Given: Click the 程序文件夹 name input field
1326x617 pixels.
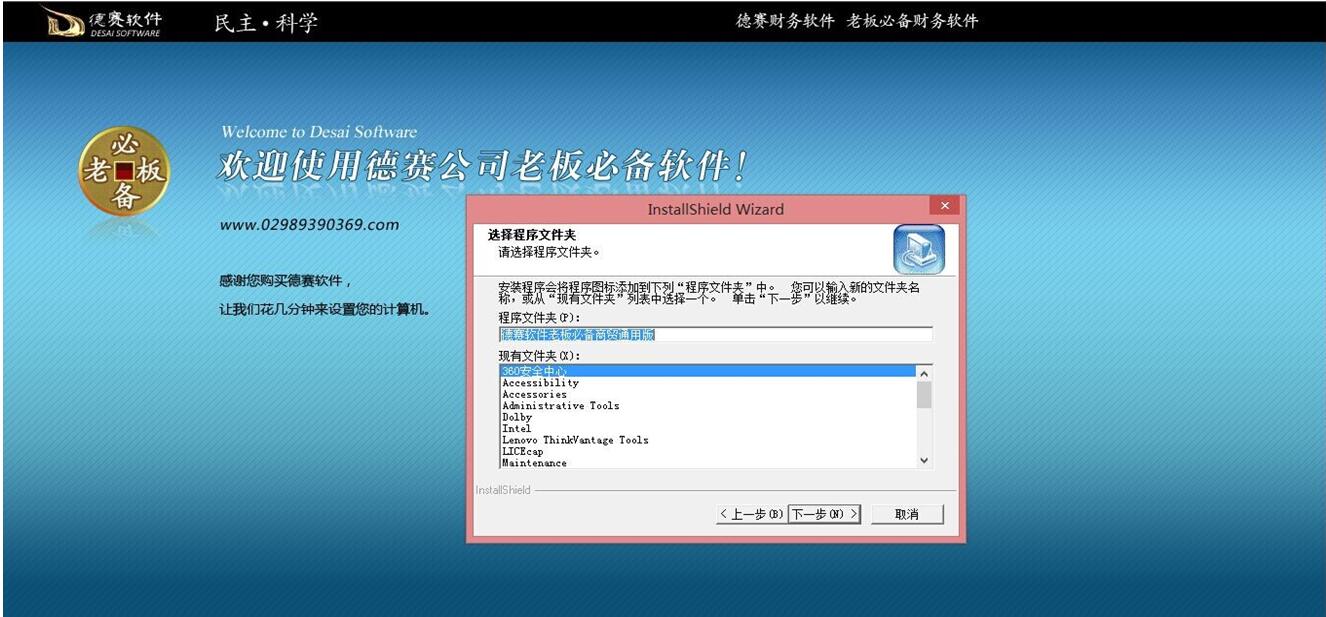Looking at the screenshot, I should click(x=715, y=334).
